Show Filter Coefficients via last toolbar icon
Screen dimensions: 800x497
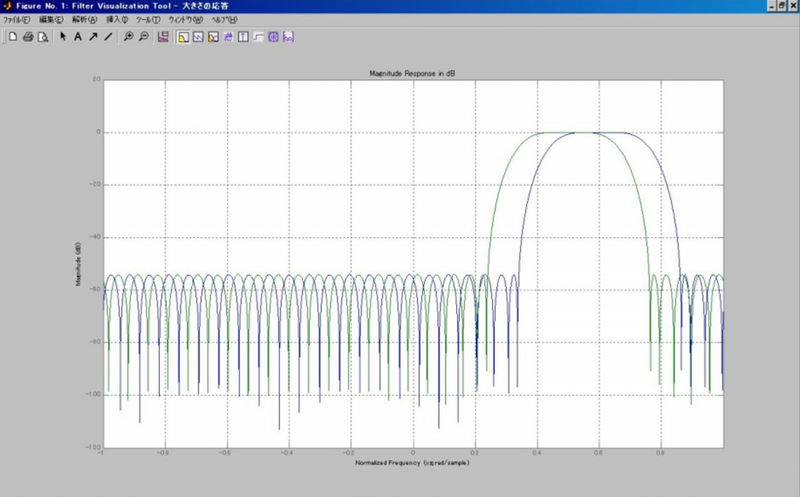[x=288, y=37]
